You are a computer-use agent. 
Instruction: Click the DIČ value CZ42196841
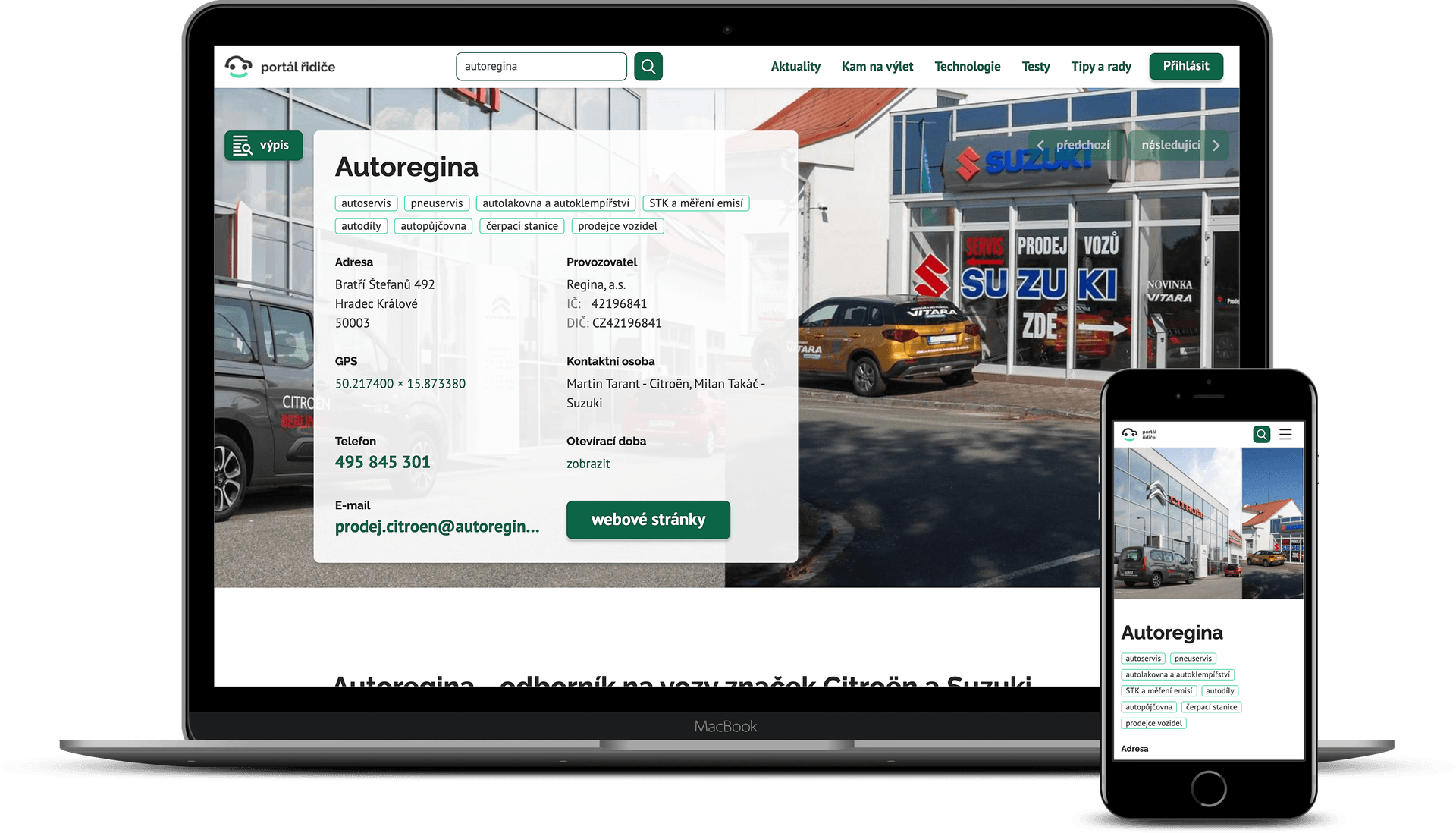(x=627, y=323)
